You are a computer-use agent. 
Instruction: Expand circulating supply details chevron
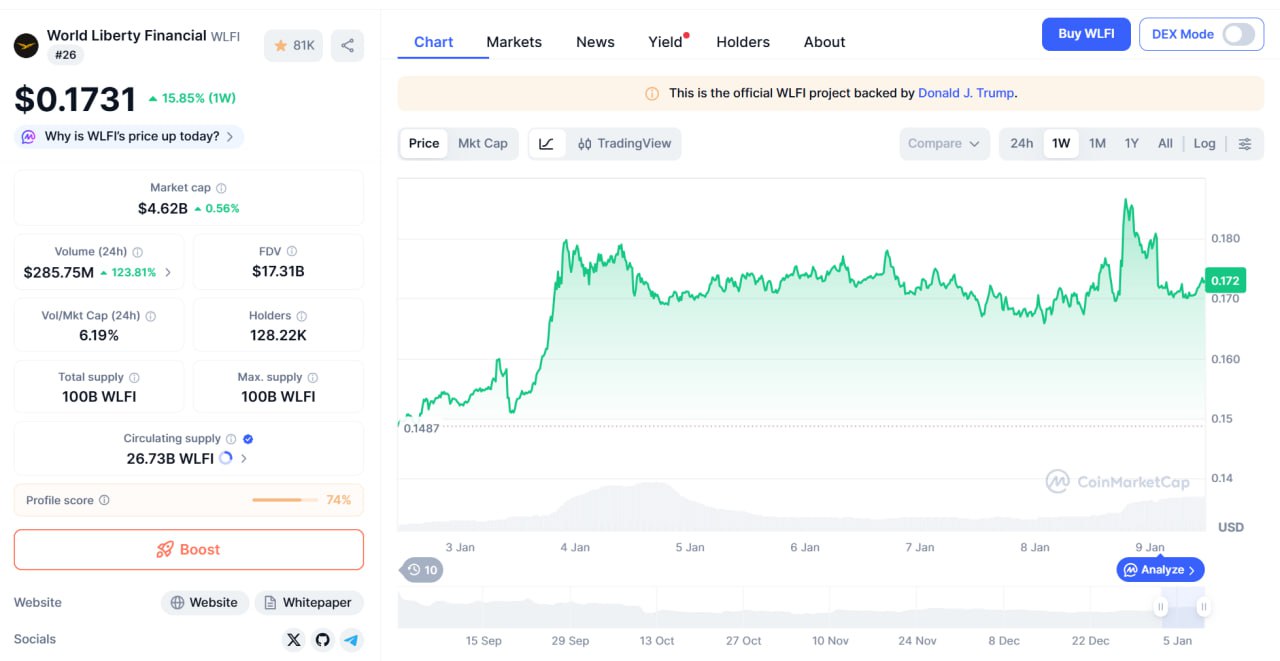click(244, 458)
